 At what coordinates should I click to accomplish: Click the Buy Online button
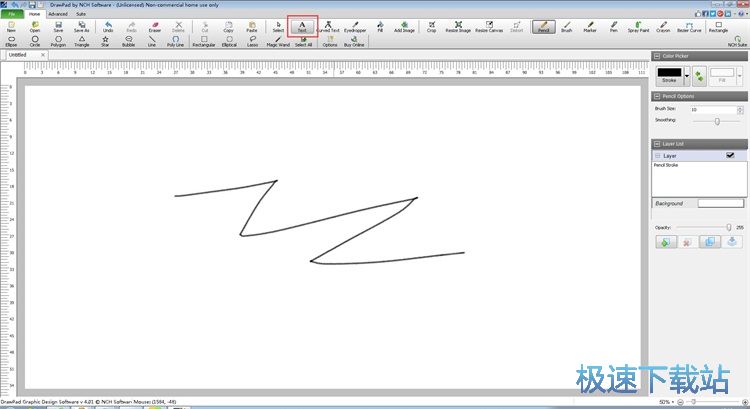click(355, 40)
